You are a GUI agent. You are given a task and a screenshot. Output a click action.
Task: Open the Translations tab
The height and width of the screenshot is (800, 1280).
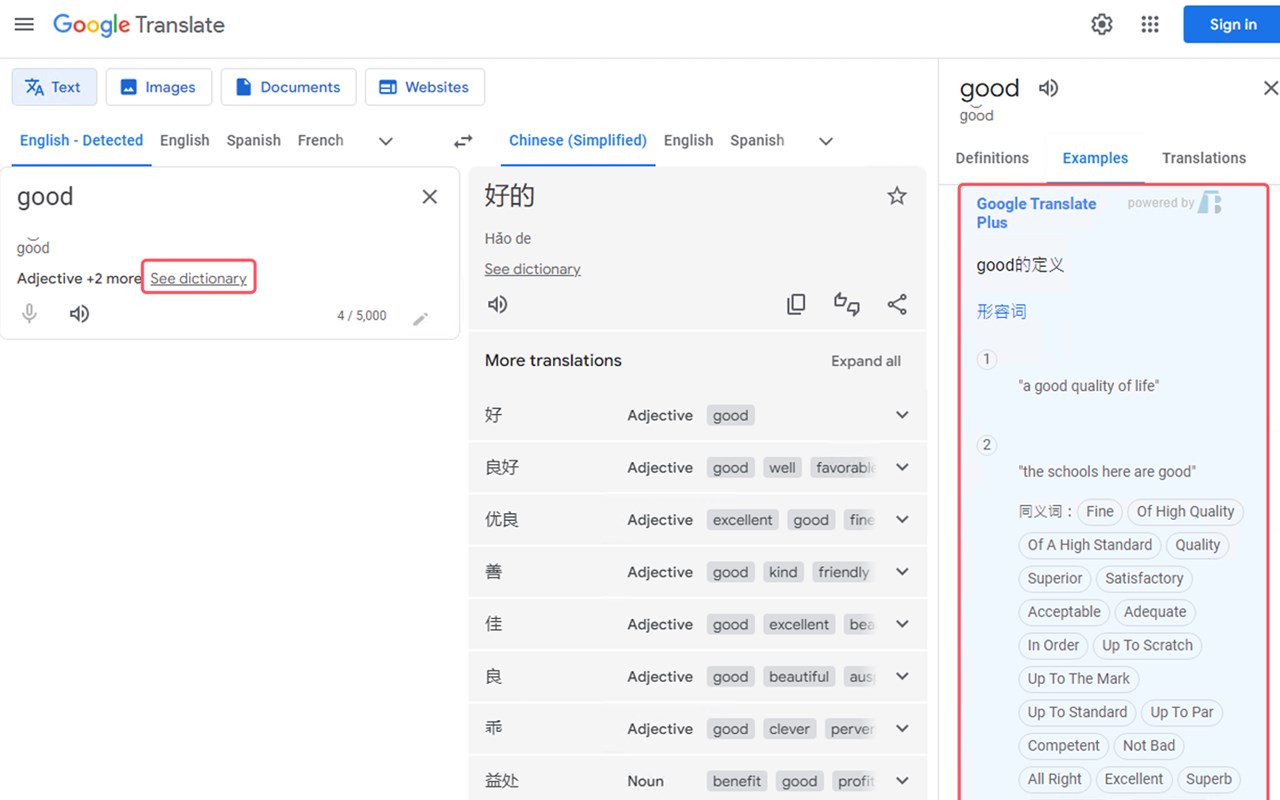1204,158
